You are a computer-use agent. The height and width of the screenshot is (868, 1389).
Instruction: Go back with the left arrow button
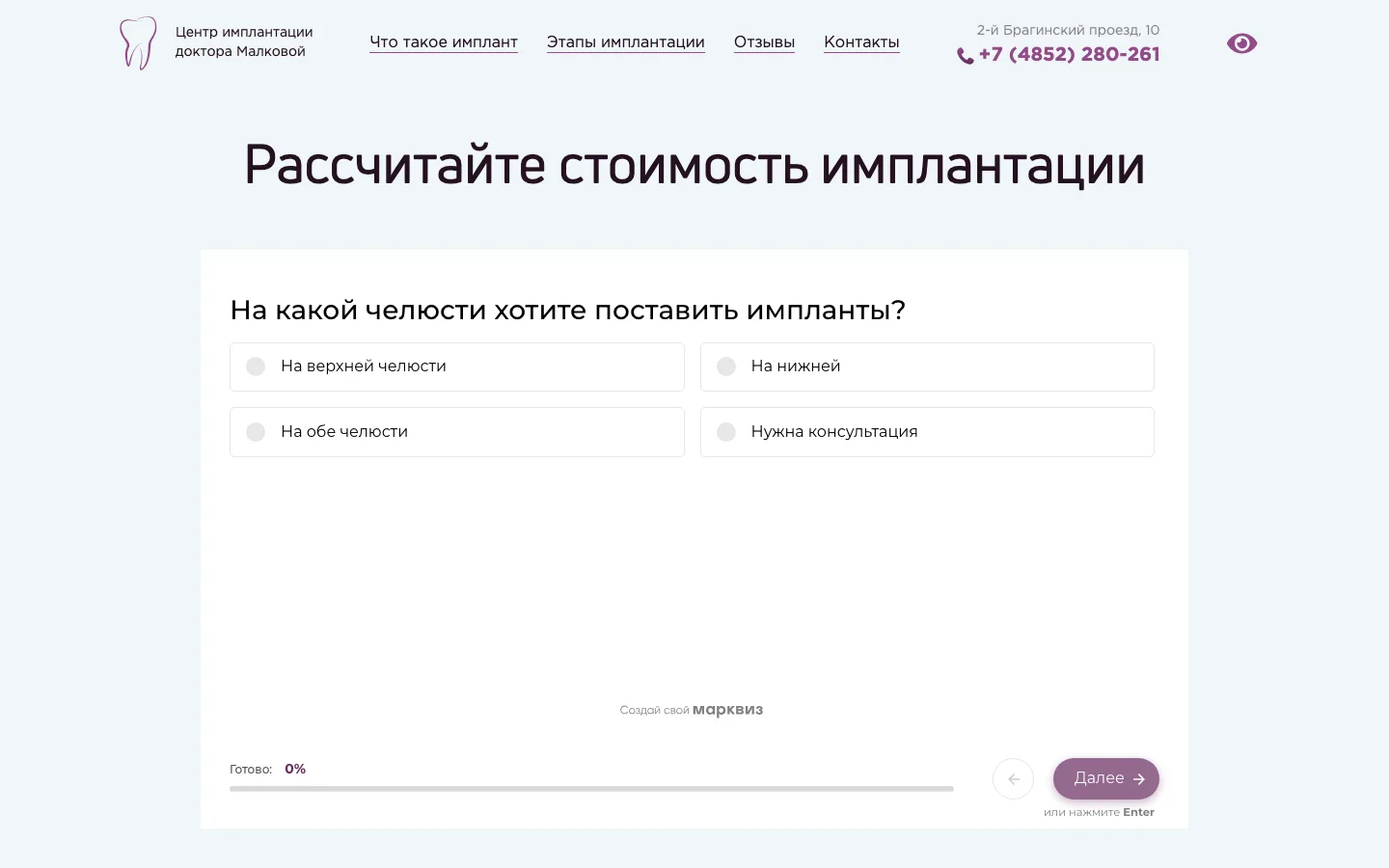1013,778
